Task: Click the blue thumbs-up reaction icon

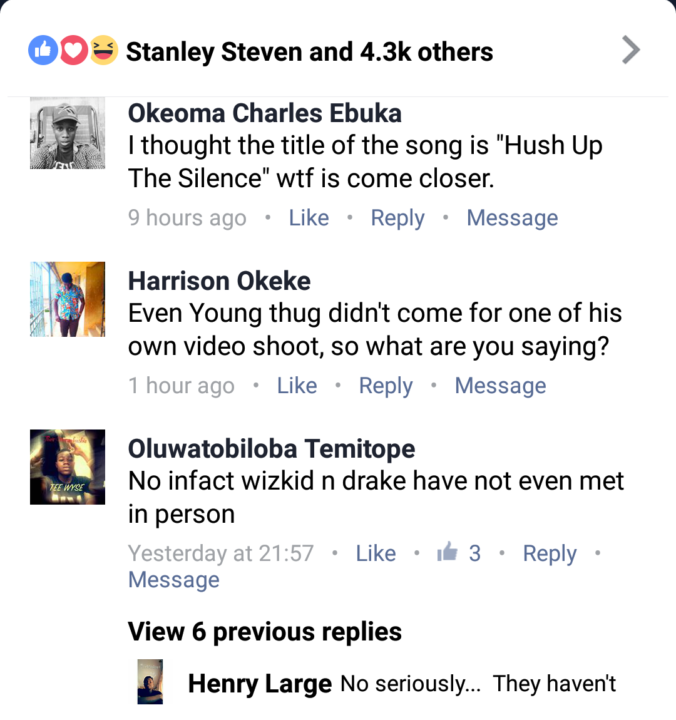Action: click(x=43, y=50)
